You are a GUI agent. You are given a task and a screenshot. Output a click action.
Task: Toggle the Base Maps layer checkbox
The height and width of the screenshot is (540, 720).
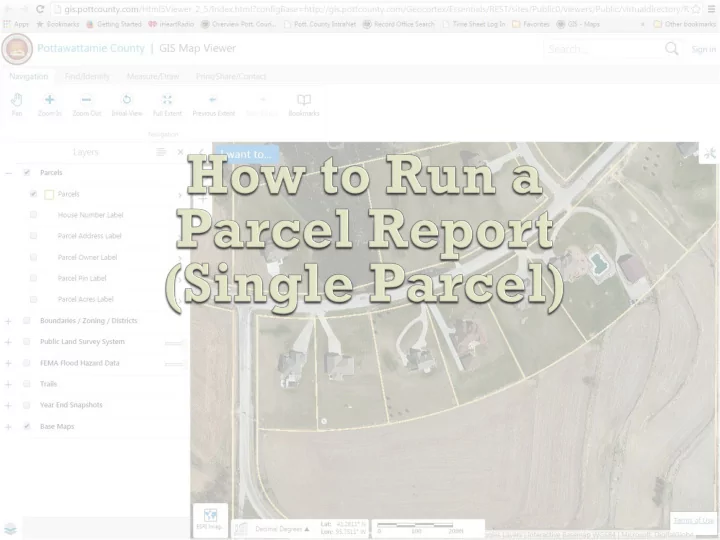(27, 426)
